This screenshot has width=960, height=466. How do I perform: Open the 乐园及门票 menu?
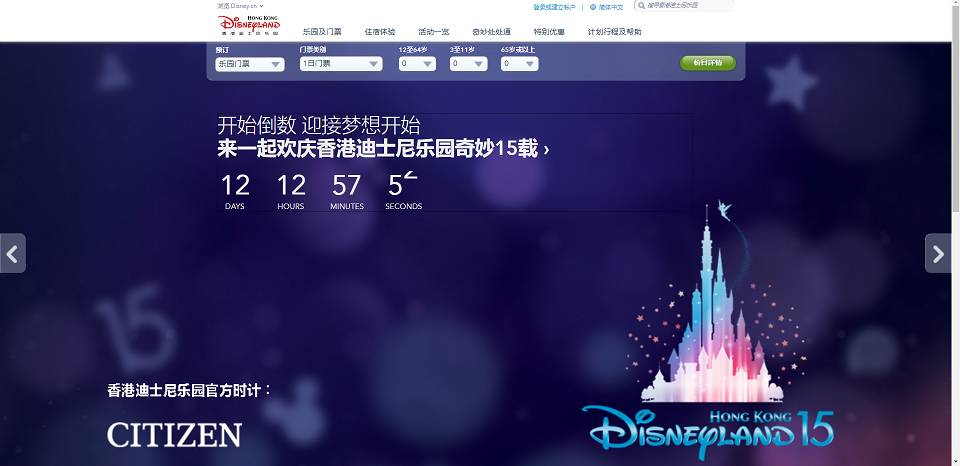pos(322,32)
